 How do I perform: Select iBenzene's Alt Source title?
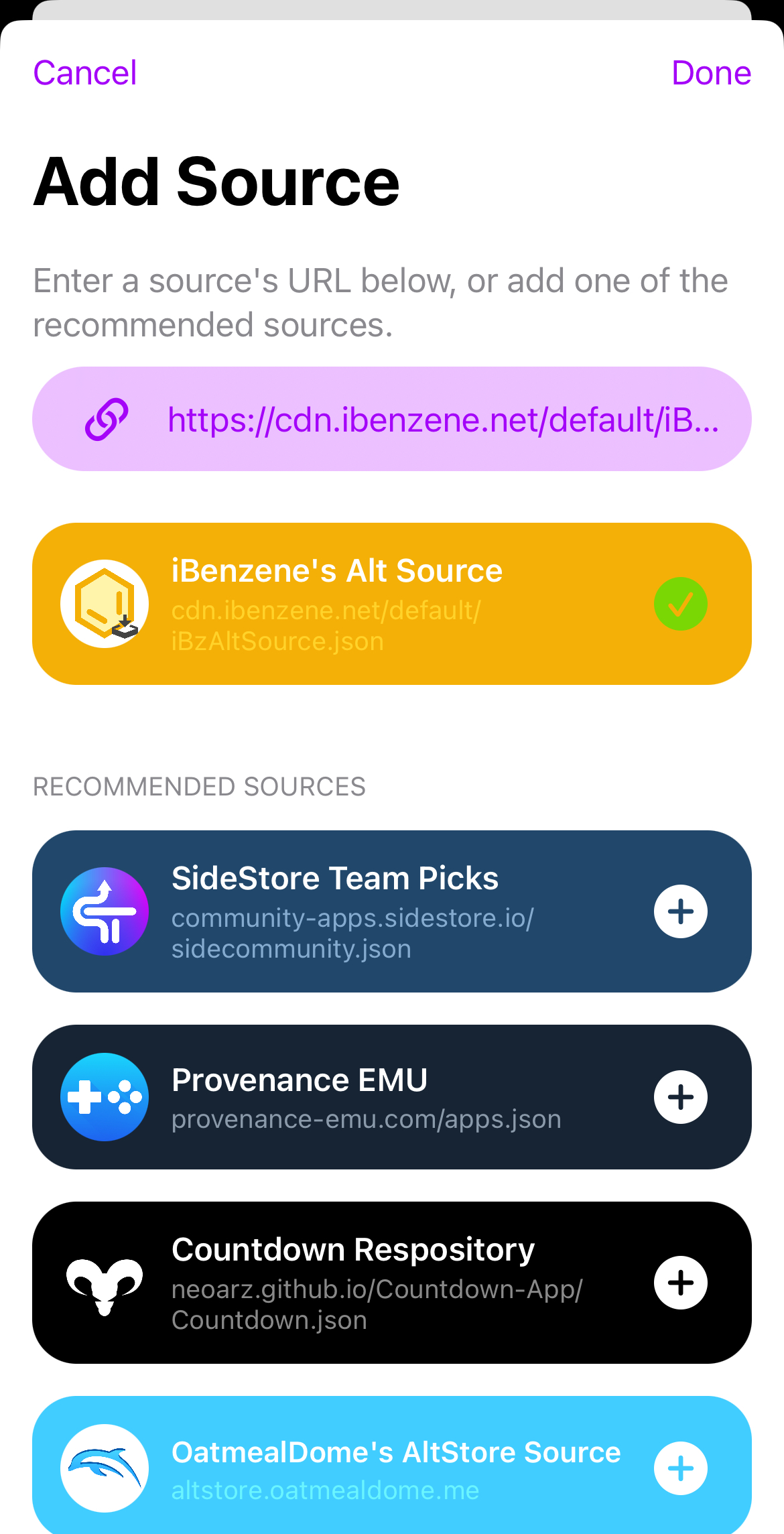point(336,571)
